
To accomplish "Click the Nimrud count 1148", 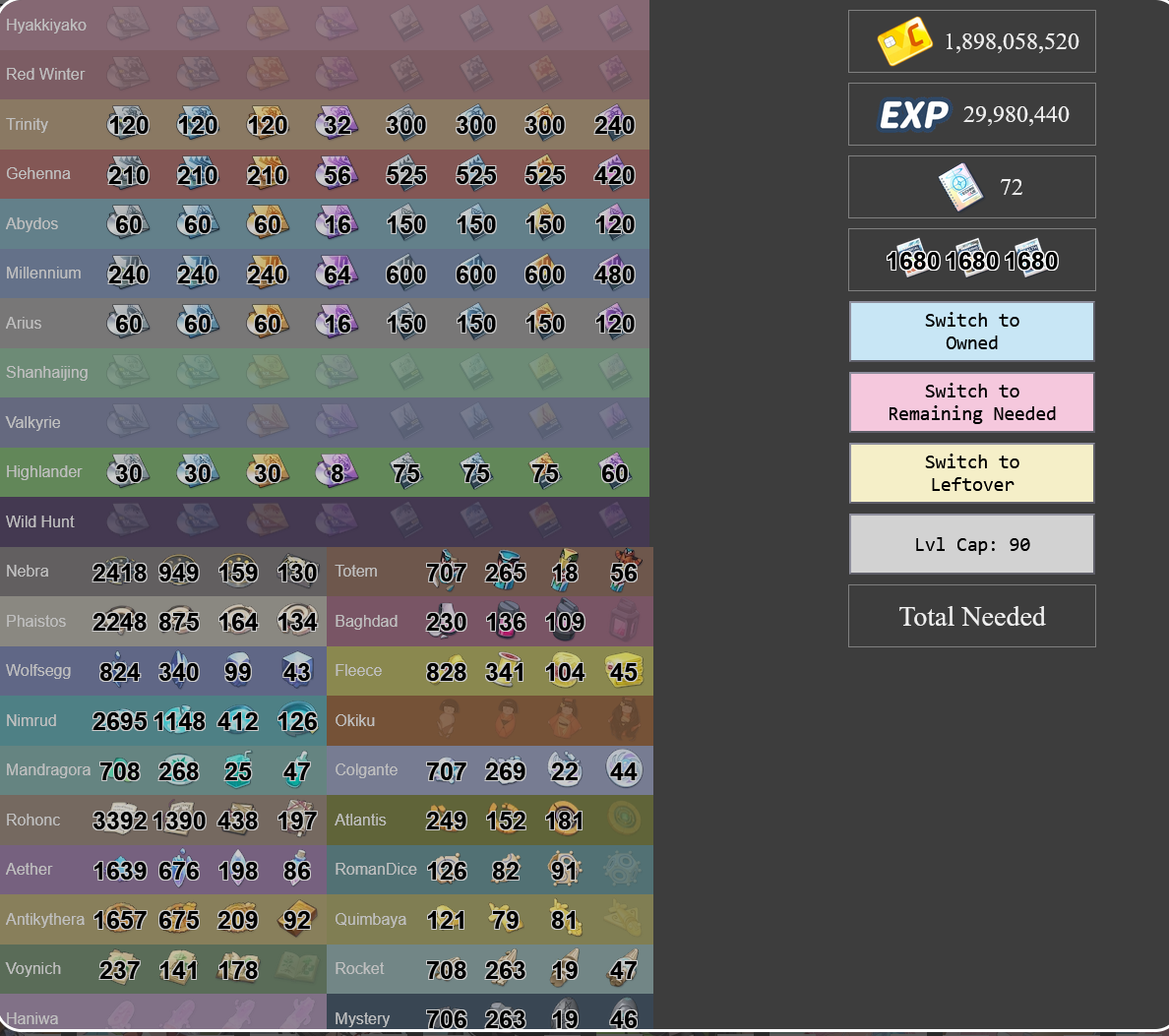I will coord(179,721).
